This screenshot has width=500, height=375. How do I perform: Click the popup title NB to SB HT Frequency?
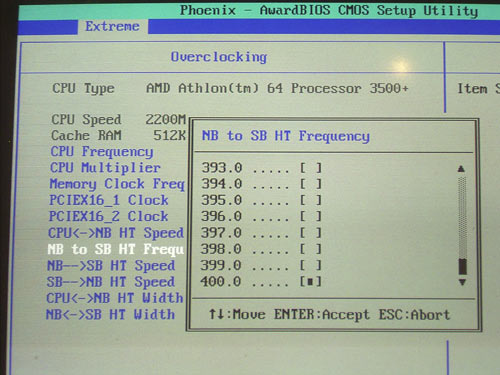point(286,136)
